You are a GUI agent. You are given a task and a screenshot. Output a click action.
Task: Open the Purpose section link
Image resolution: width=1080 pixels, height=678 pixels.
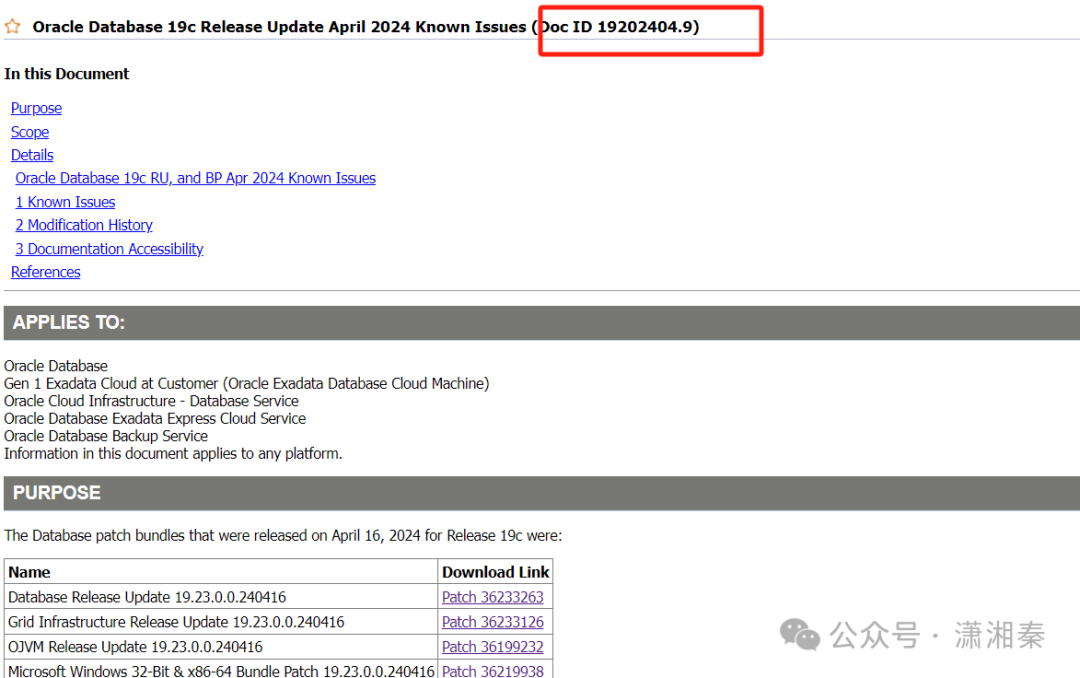point(36,108)
